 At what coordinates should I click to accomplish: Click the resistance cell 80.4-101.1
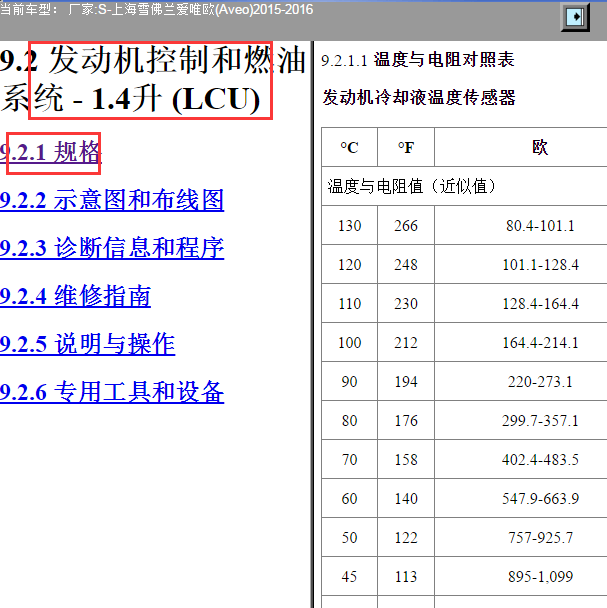521,226
